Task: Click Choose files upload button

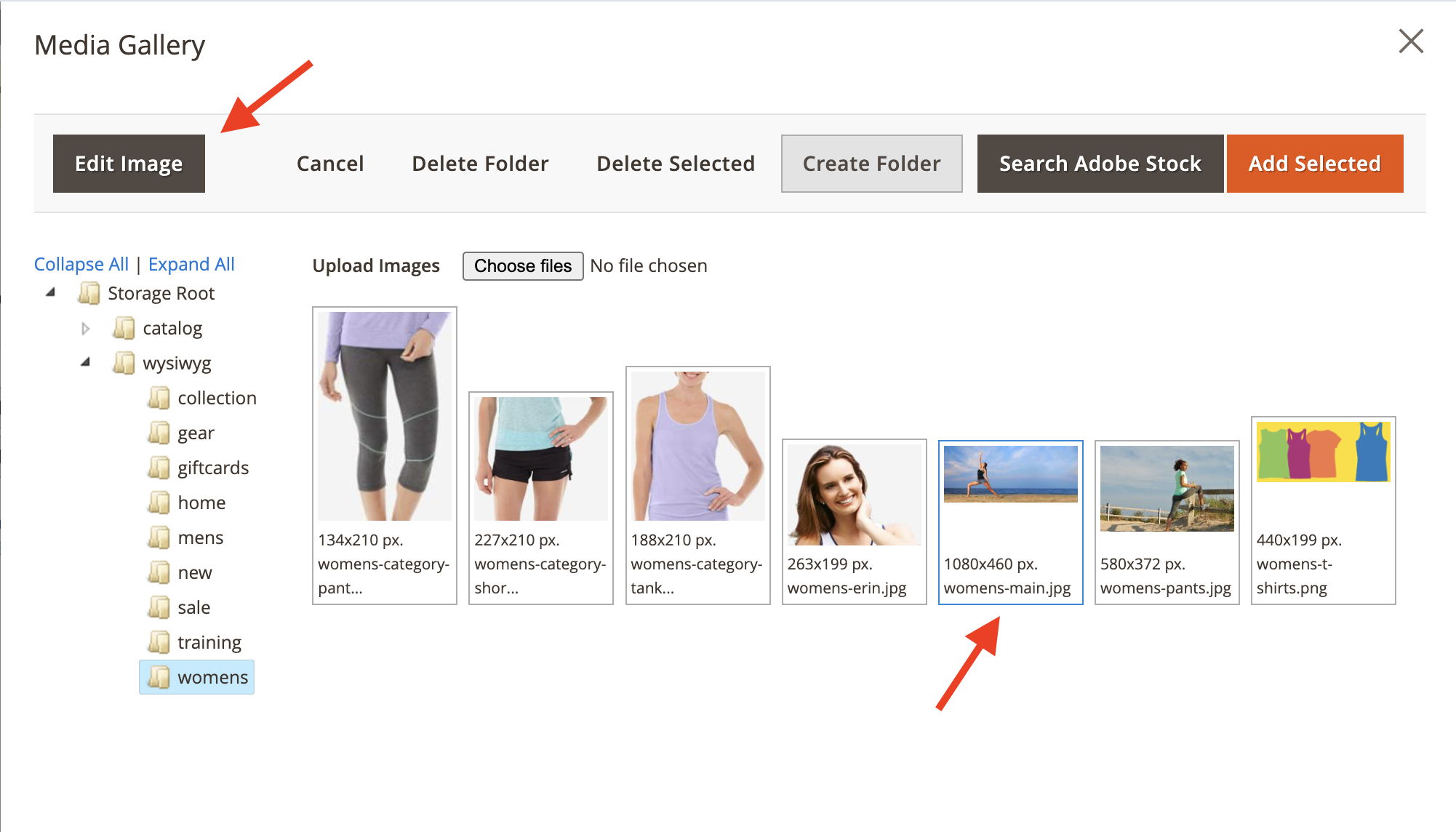Action: 523,266
